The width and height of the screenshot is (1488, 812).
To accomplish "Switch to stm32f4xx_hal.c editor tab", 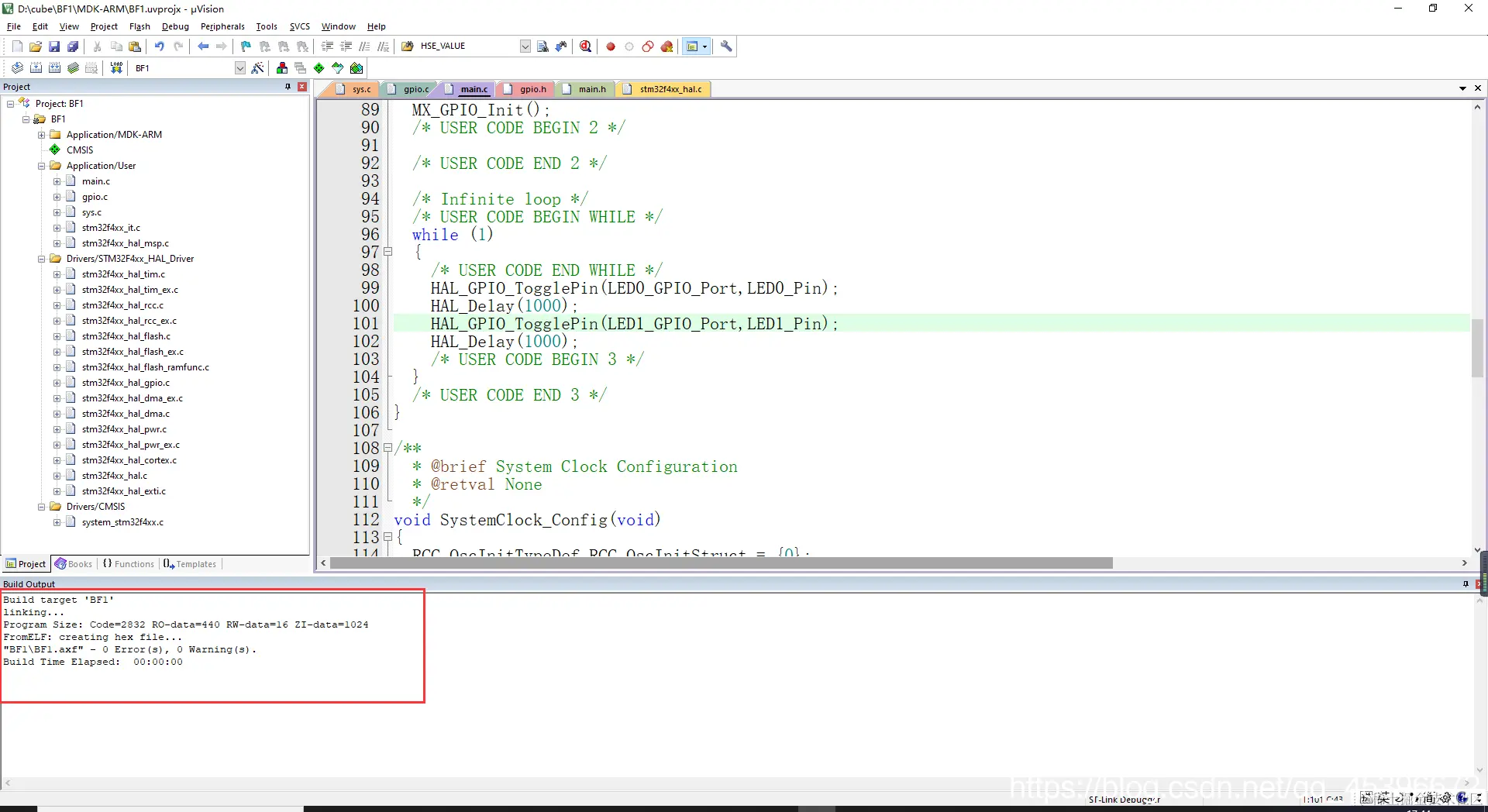I will (x=664, y=89).
